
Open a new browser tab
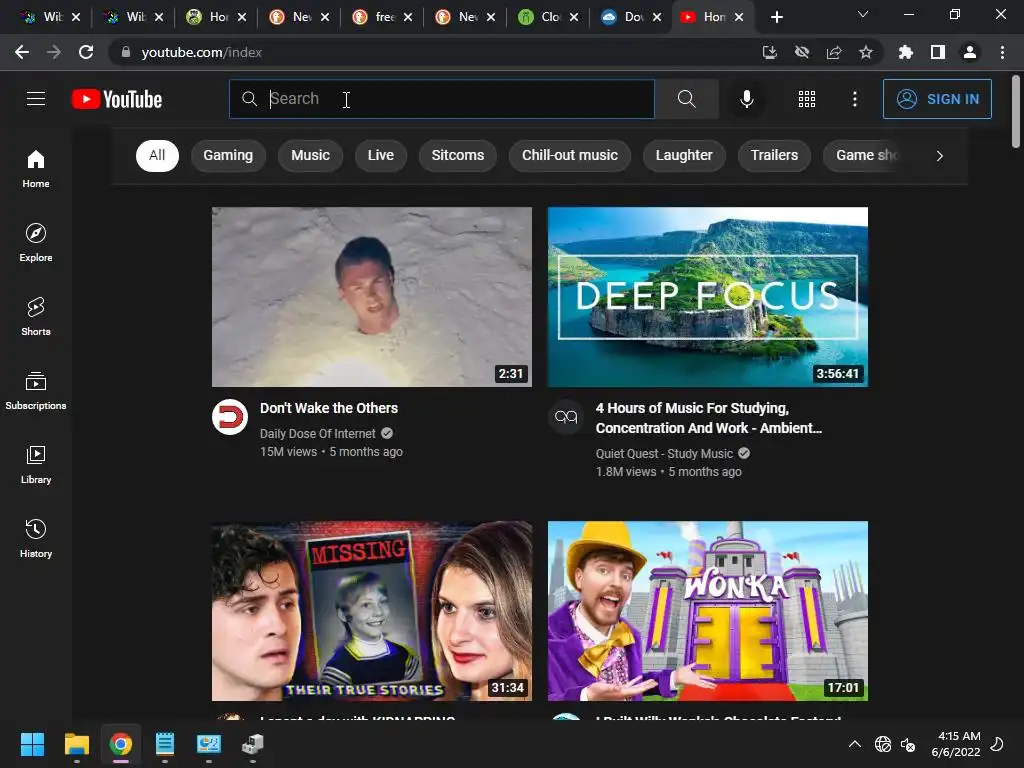click(x=776, y=17)
